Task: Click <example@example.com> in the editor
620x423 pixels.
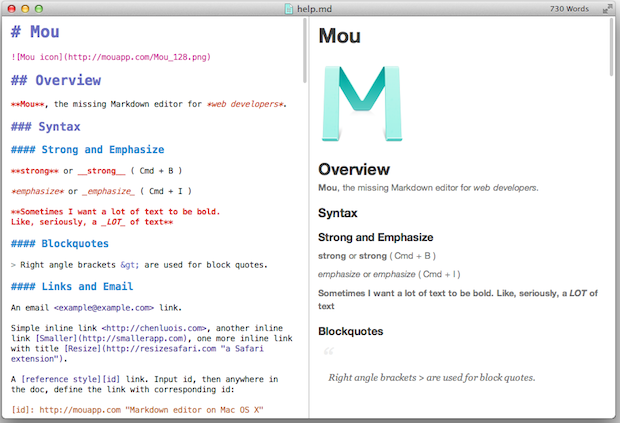Action: [104, 308]
